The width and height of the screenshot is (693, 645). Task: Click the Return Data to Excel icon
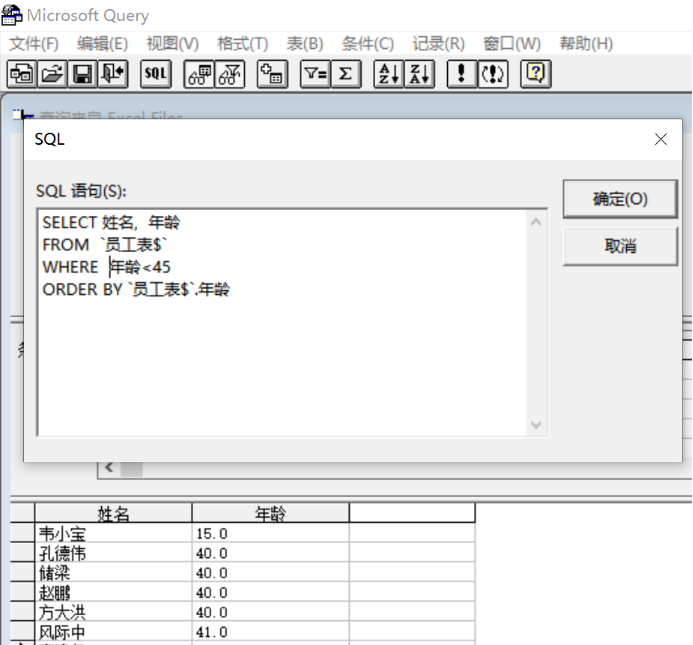(113, 74)
